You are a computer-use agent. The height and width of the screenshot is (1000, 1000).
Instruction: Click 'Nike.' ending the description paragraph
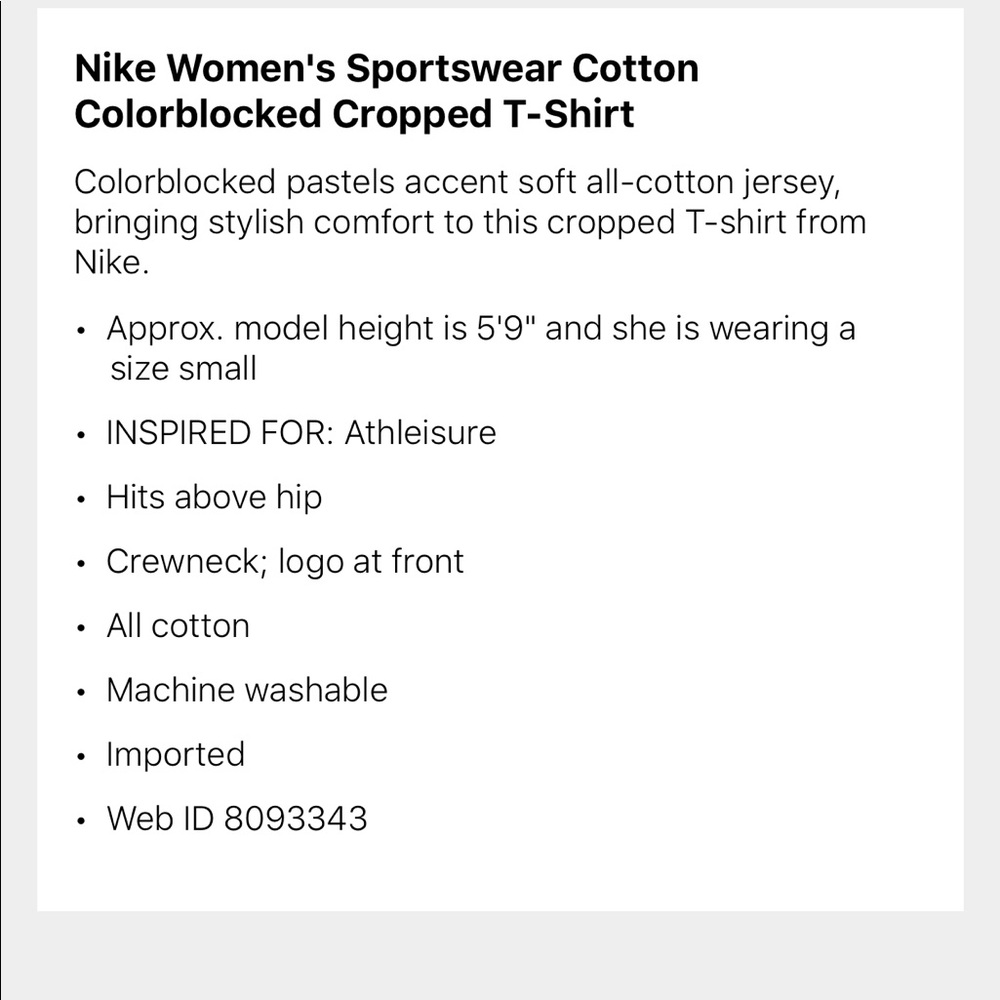(111, 265)
